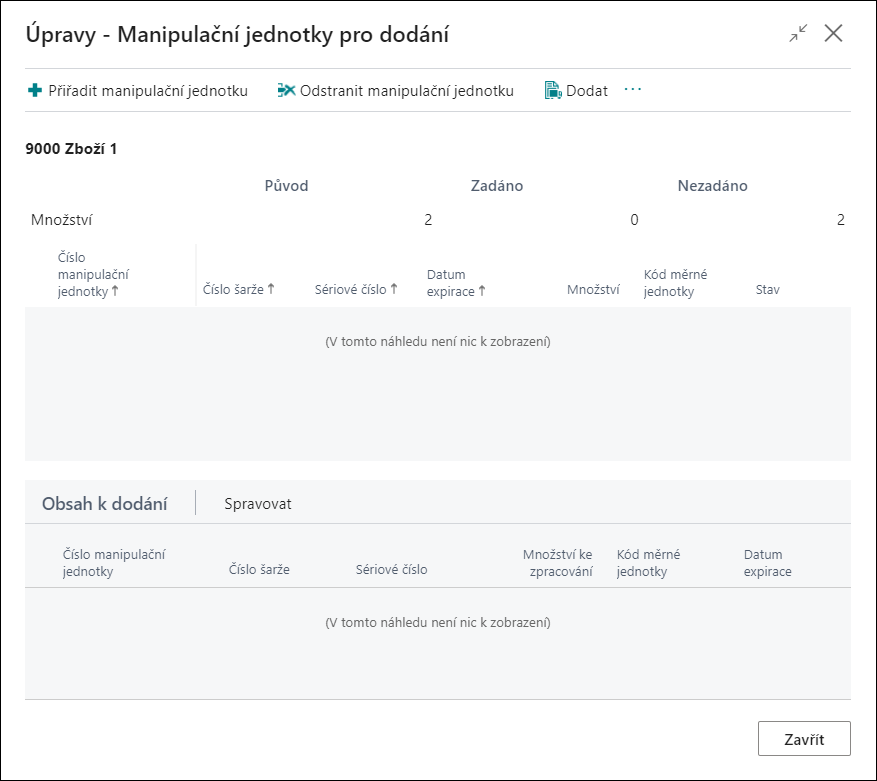Image resolution: width=877 pixels, height=781 pixels.
Task: Sort by Sériové číslo column arrow
Action: pyautogui.click(x=394, y=289)
